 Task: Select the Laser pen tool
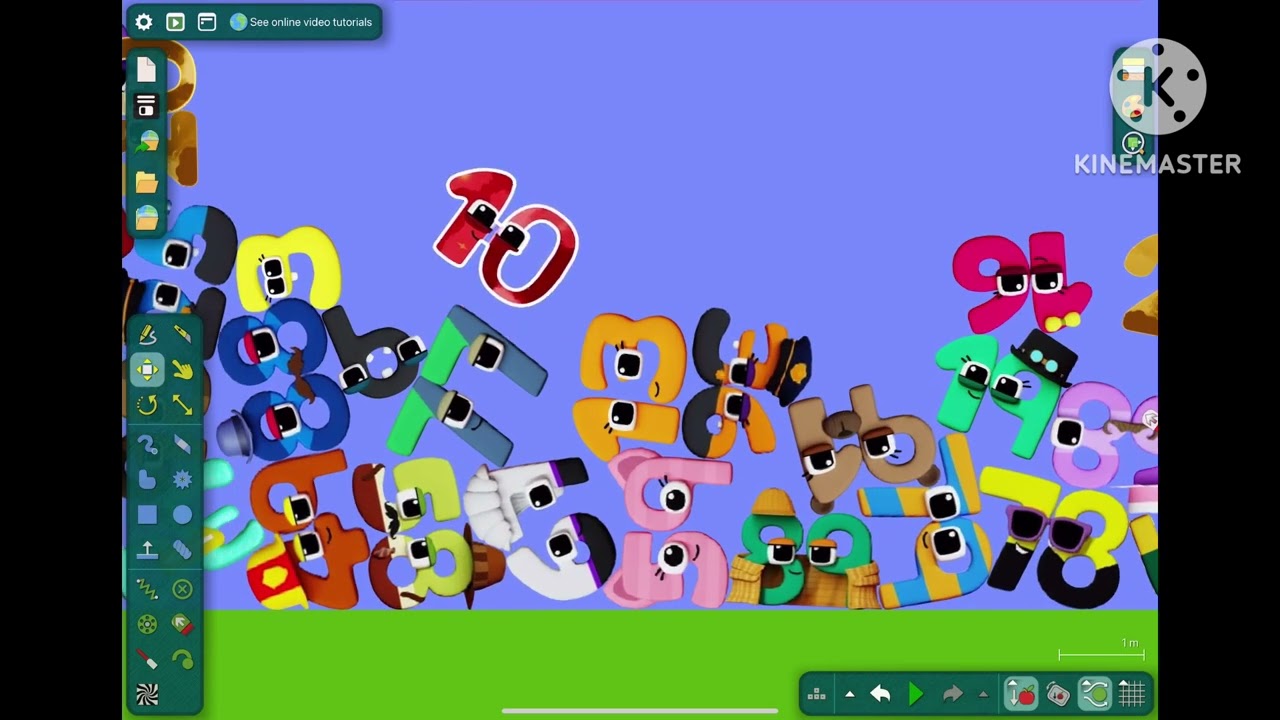tap(147, 660)
